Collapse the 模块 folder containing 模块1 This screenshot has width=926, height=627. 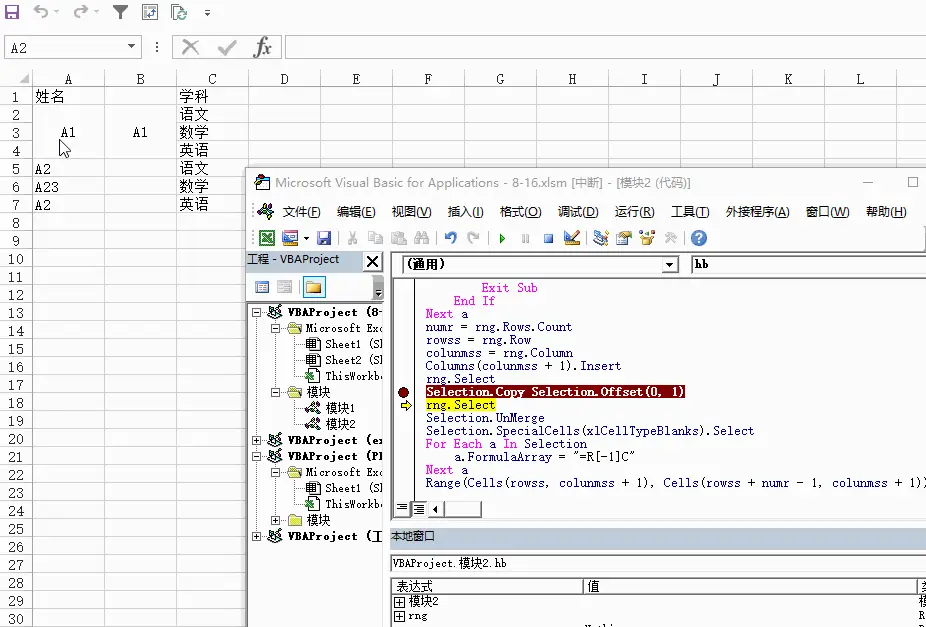click(276, 392)
